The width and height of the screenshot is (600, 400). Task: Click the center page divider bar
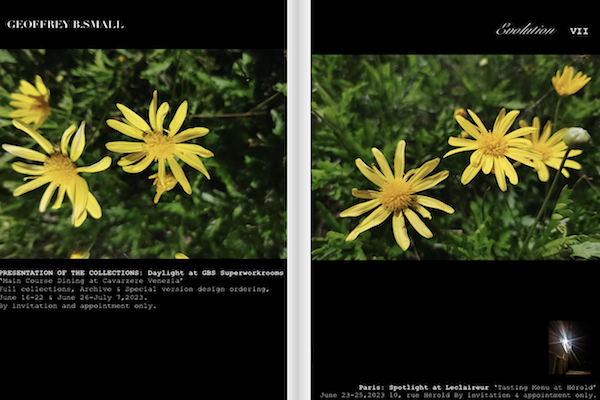(x=298, y=200)
